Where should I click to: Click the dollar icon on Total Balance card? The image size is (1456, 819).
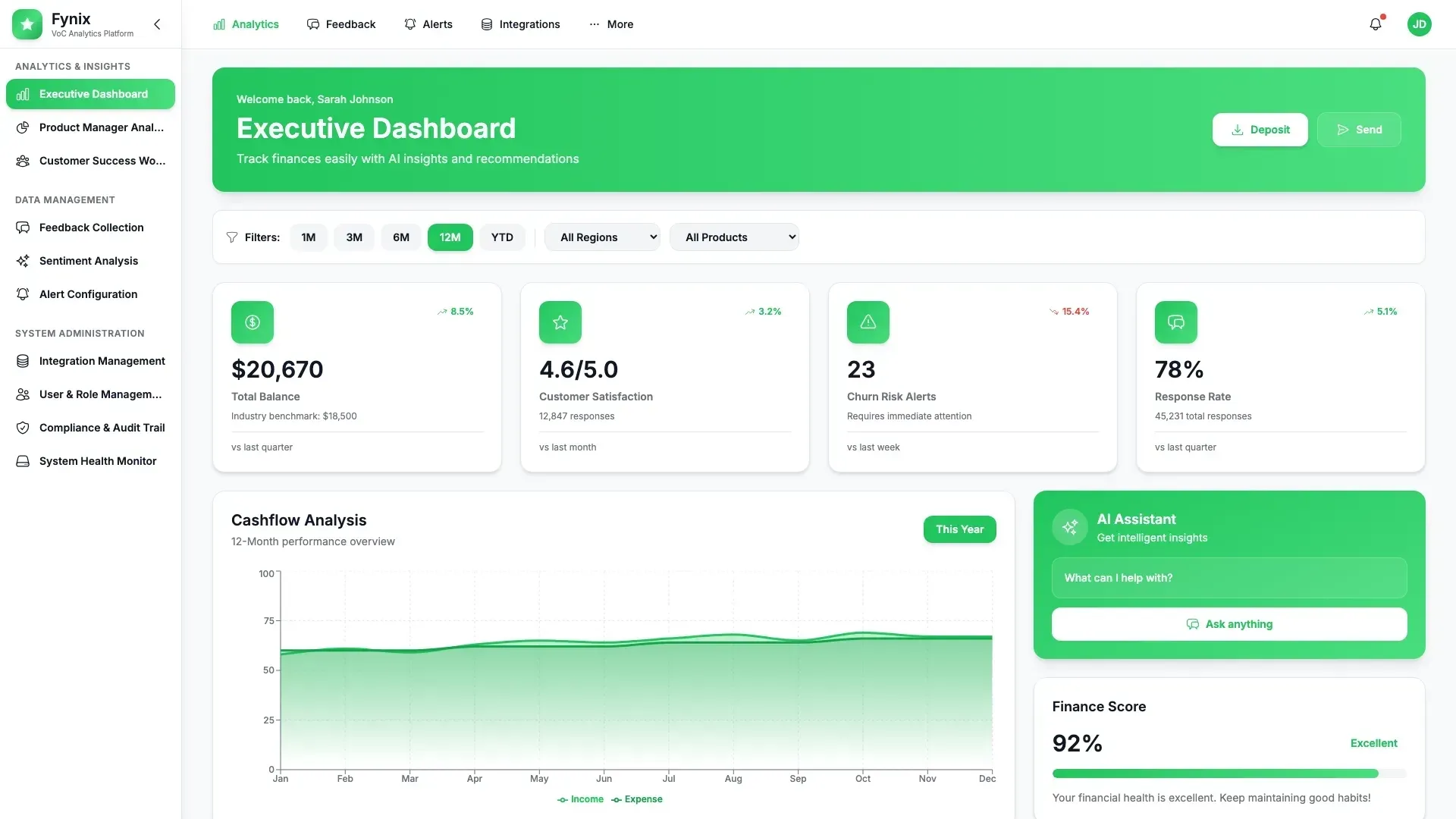tap(253, 322)
